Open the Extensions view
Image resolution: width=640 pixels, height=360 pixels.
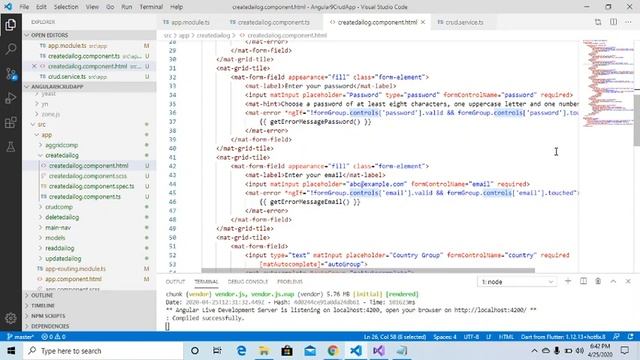11,122
